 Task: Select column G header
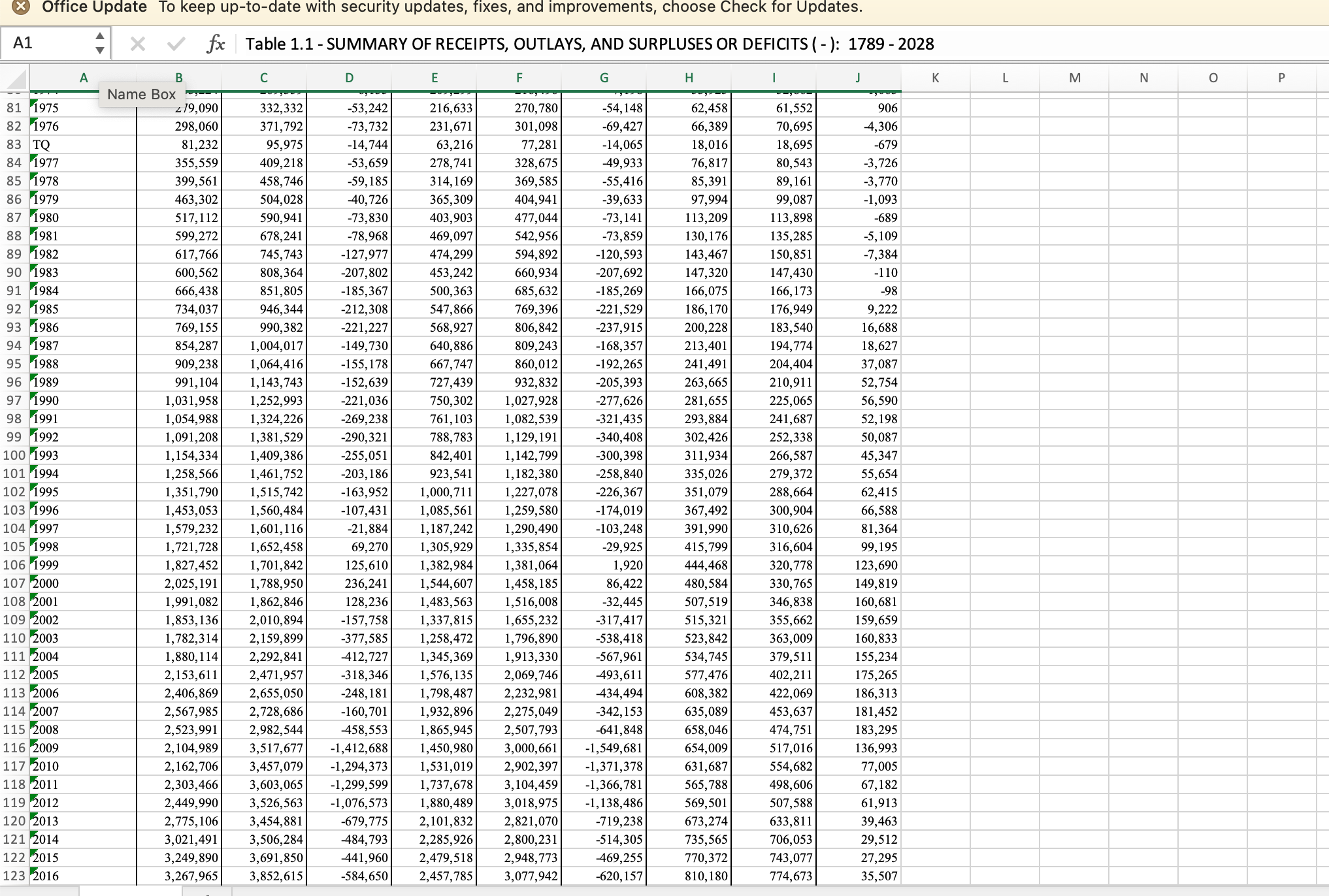pyautogui.click(x=604, y=78)
